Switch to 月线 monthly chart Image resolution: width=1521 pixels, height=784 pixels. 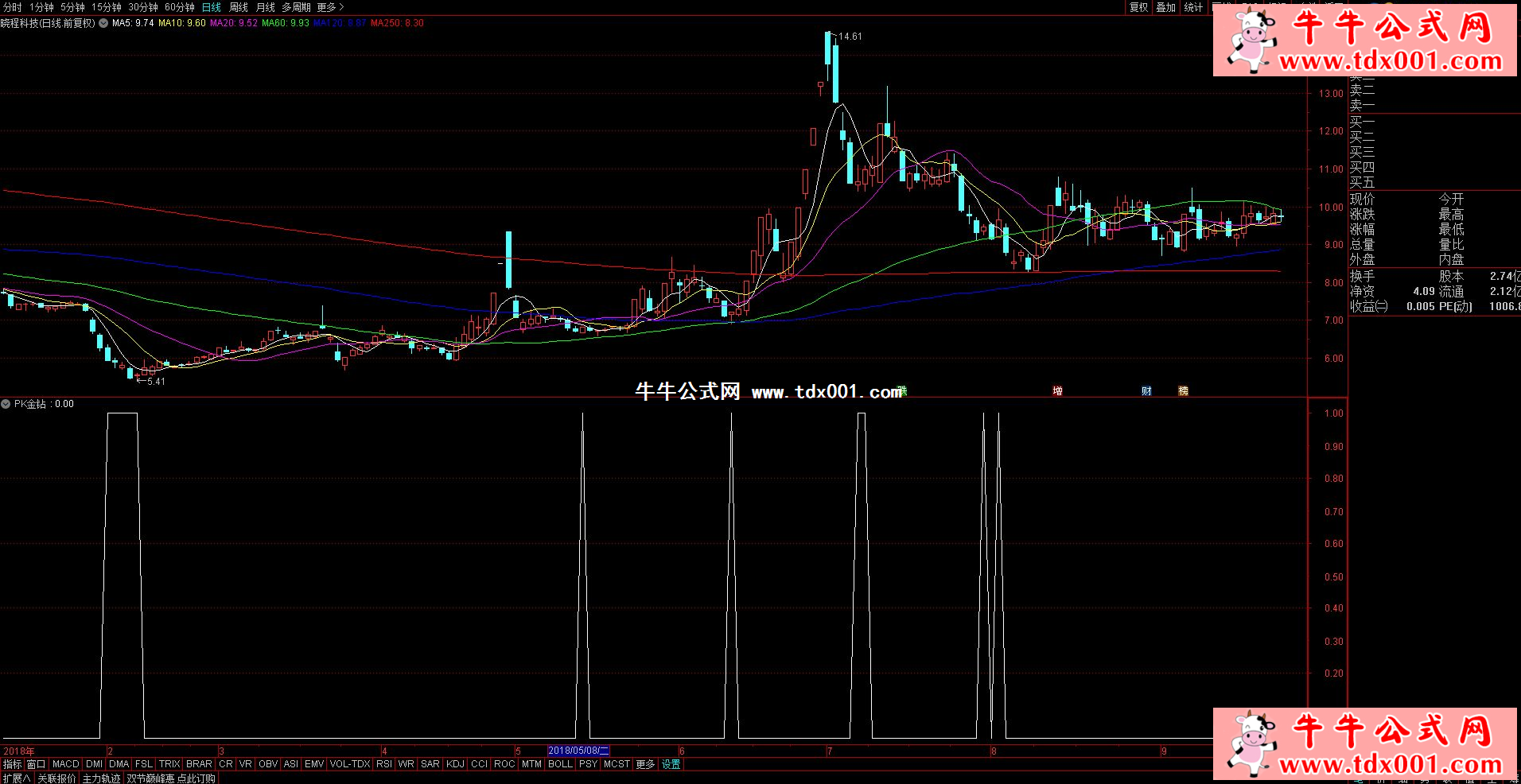[265, 7]
